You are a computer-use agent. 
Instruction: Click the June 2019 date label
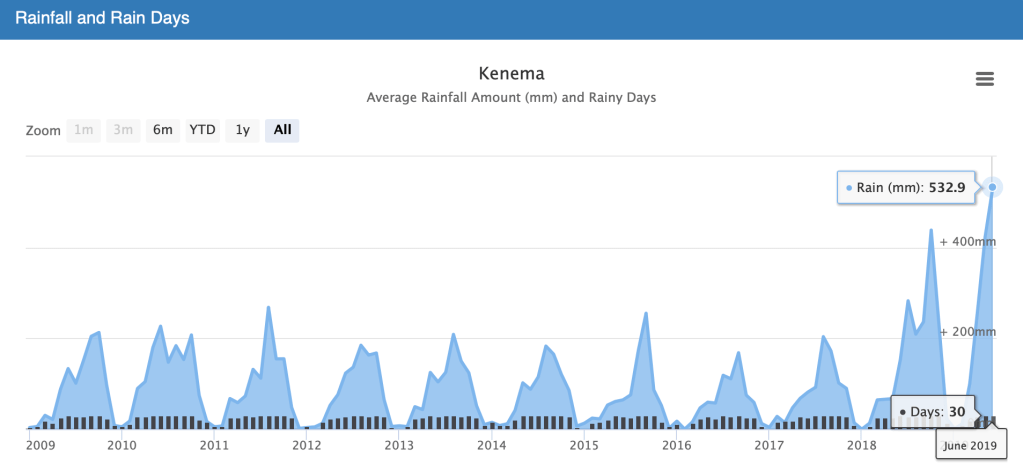click(970, 447)
